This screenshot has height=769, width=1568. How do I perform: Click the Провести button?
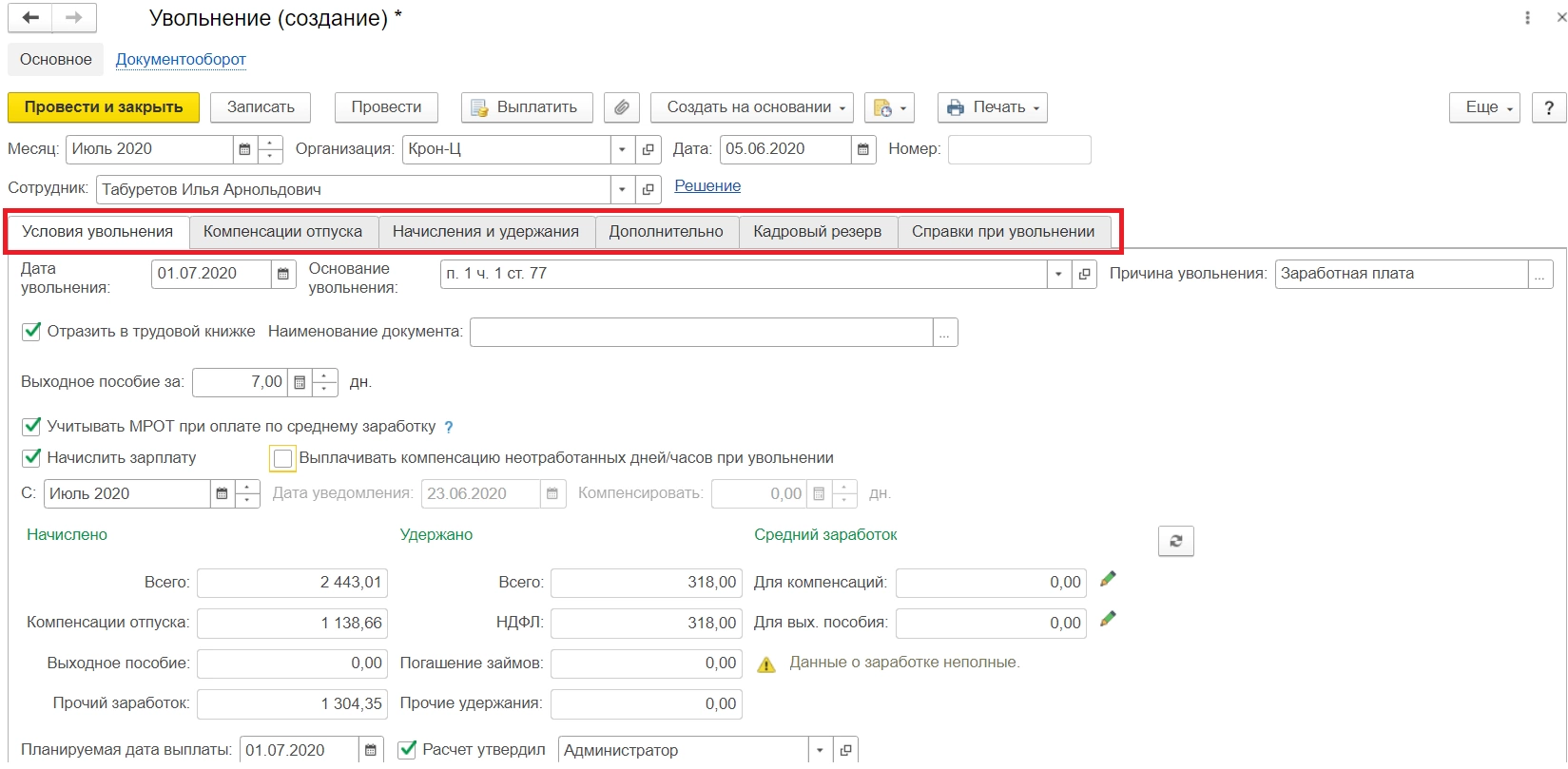pyautogui.click(x=386, y=107)
